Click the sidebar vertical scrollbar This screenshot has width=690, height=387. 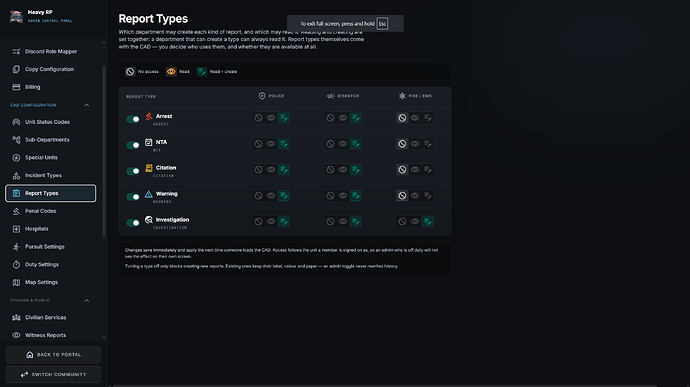[x=104, y=152]
